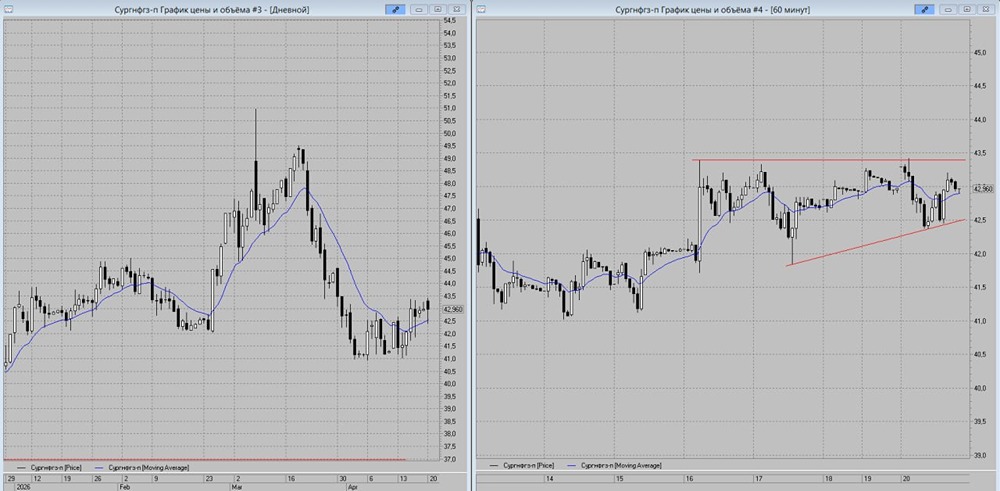Click the 39,5 price label on 60-minute chart axis

[980, 421]
